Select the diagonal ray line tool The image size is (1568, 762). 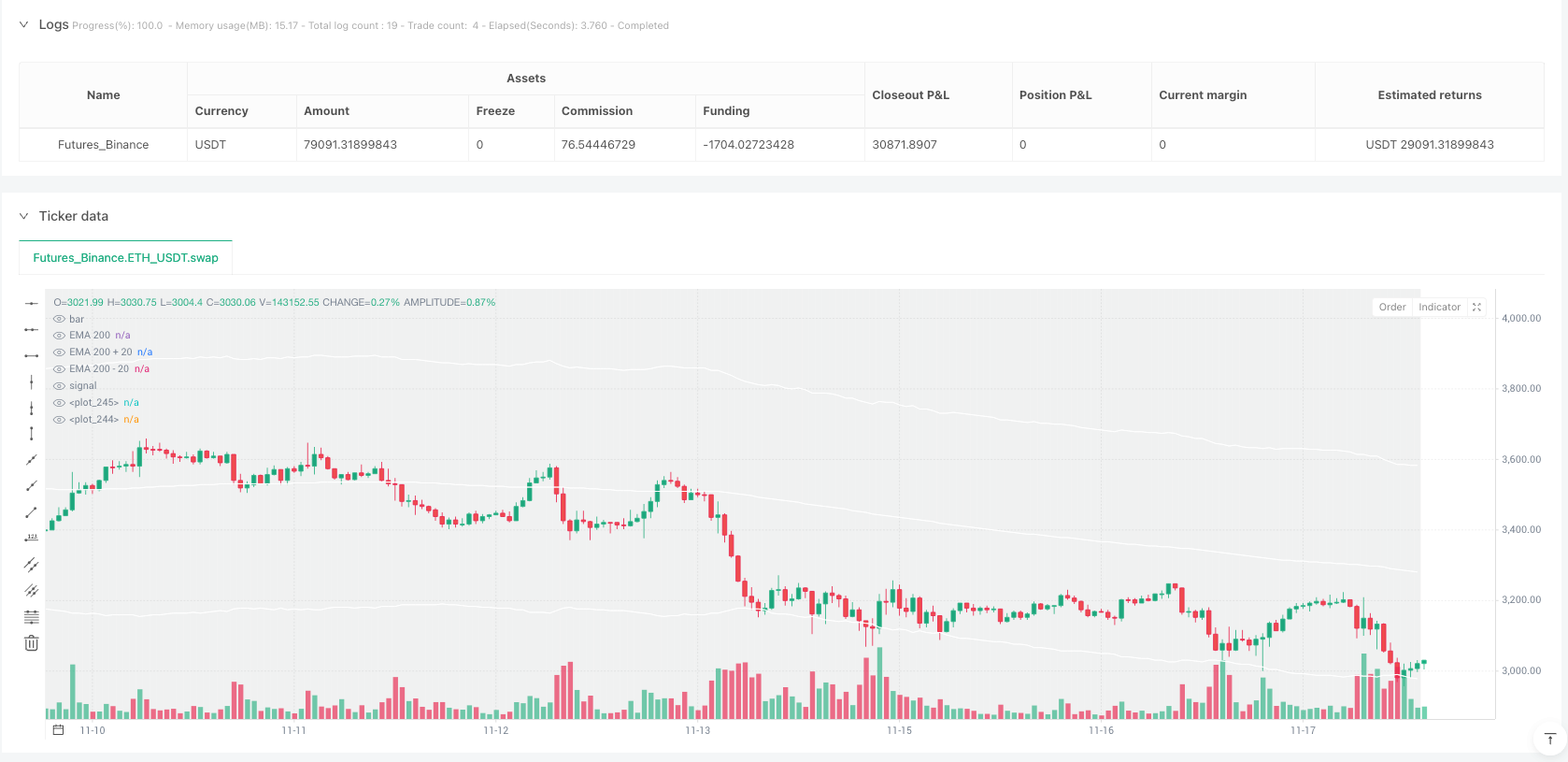(31, 486)
